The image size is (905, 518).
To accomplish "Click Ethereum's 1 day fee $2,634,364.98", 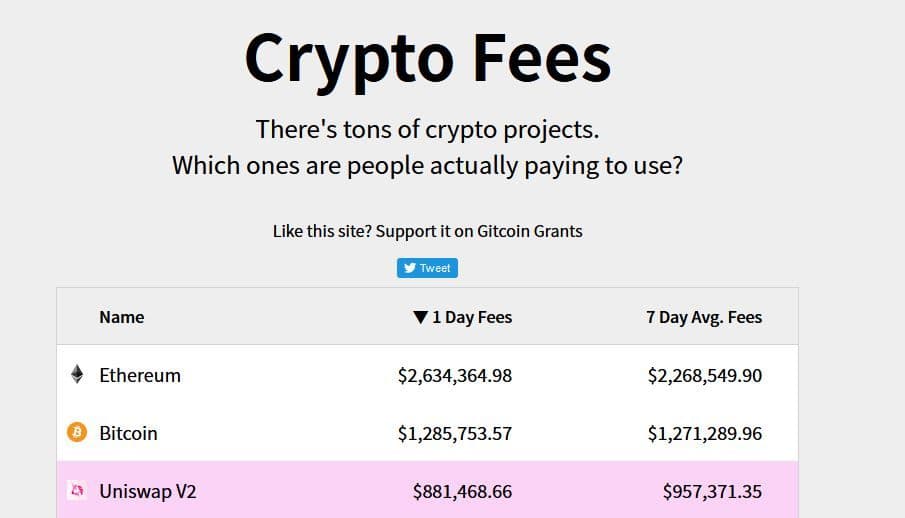I will click(x=454, y=375).
